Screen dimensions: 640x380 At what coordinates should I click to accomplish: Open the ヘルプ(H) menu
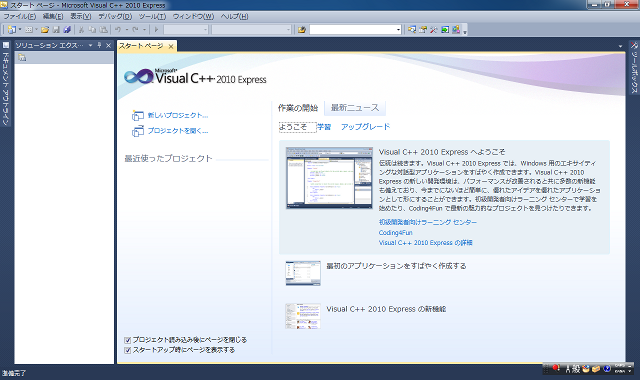click(x=234, y=16)
